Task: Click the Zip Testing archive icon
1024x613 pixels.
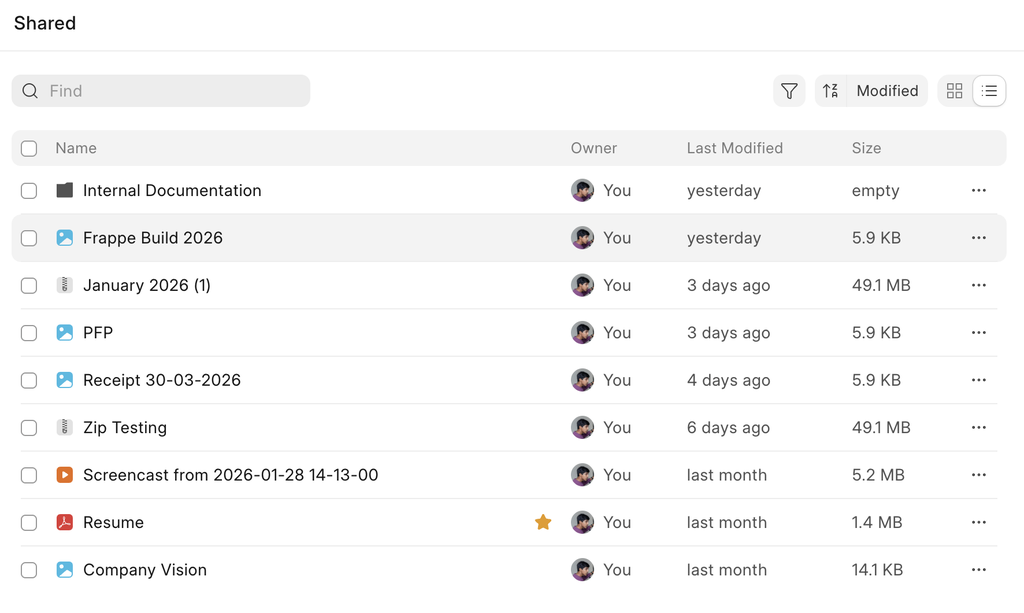Action: (65, 427)
